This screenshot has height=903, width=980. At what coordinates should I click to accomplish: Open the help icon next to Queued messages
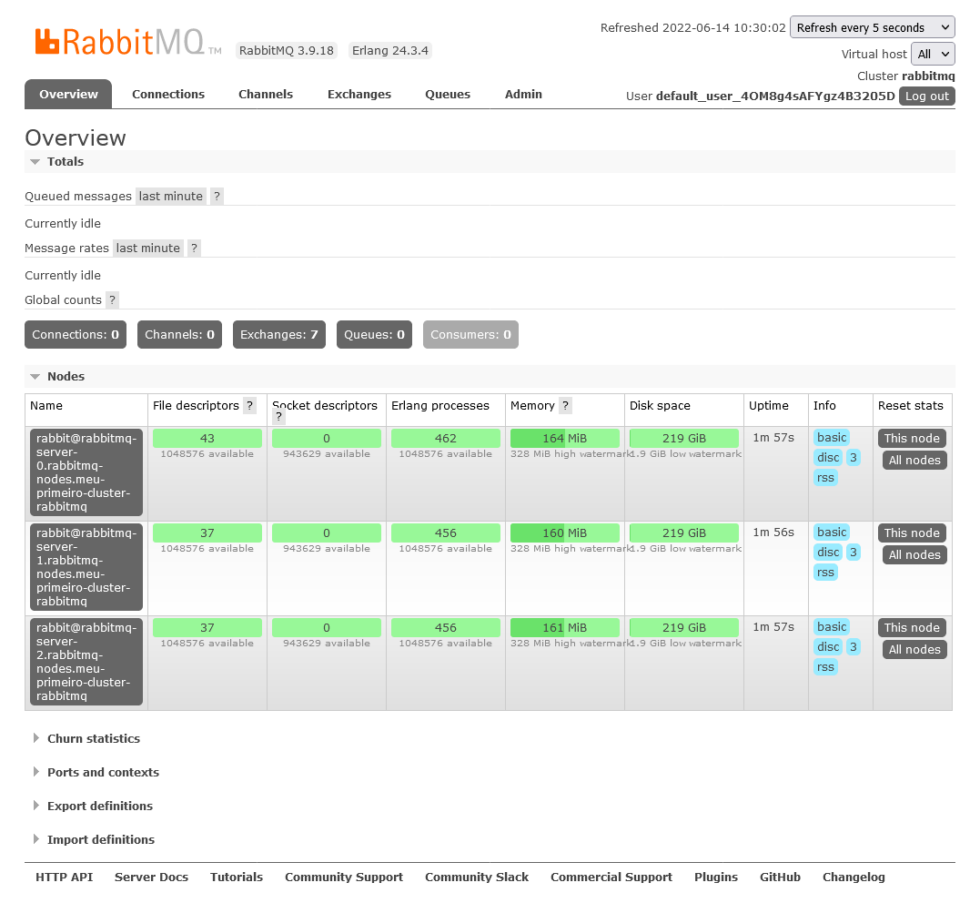pyautogui.click(x=216, y=196)
